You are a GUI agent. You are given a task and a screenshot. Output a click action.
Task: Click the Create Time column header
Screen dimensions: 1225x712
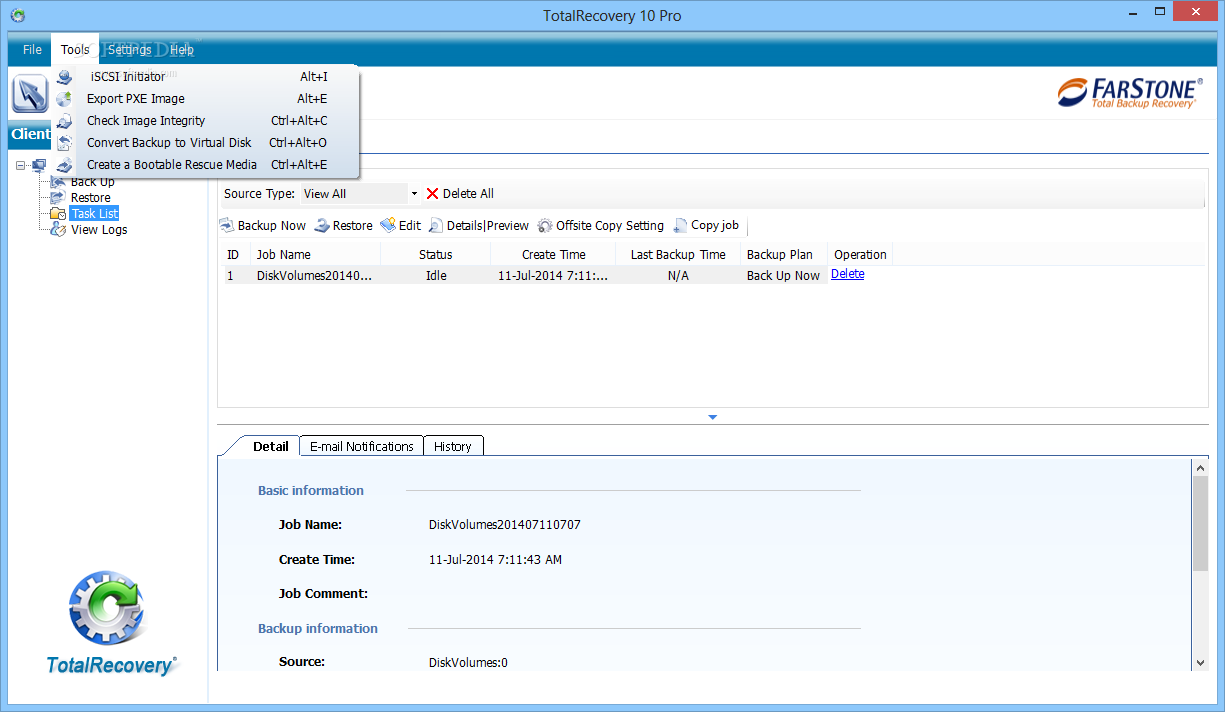(x=554, y=255)
